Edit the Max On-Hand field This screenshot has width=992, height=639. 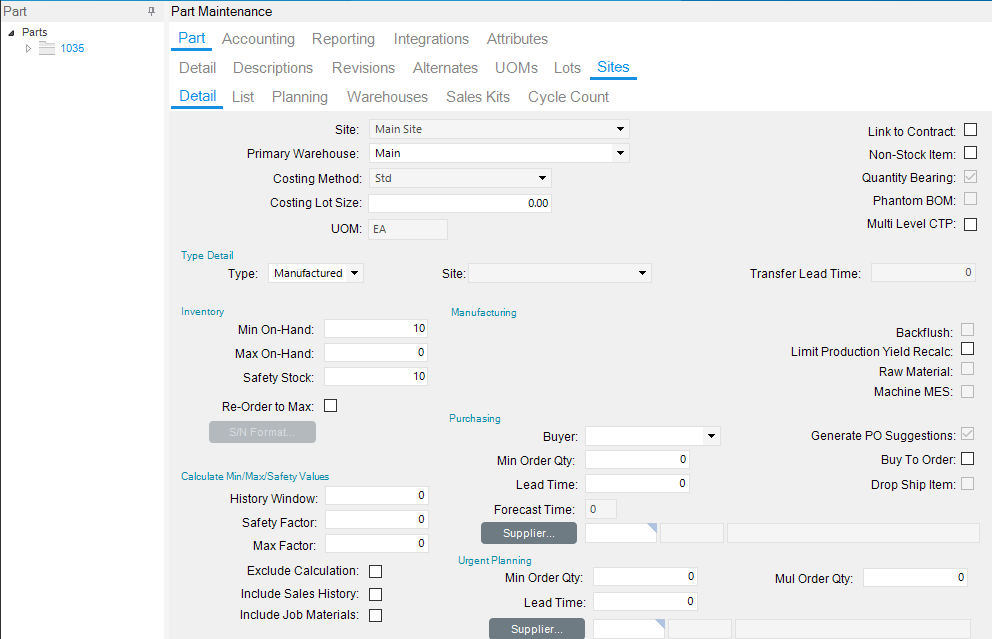click(376, 352)
